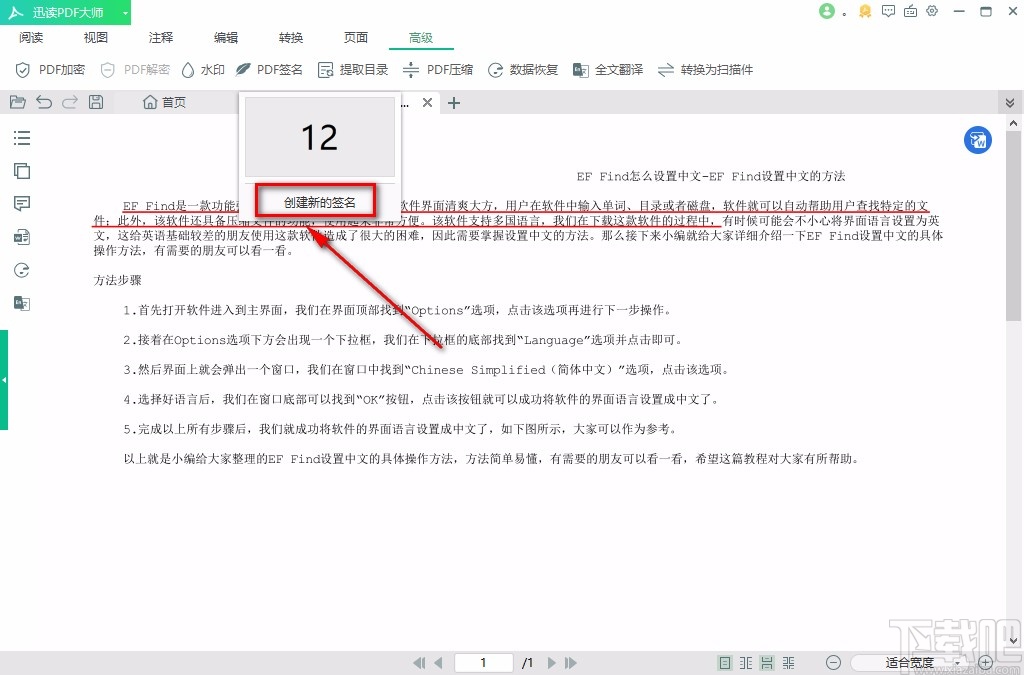The image size is (1024, 675).
Task: Enable PDF加密 encryption
Action: (x=47, y=69)
